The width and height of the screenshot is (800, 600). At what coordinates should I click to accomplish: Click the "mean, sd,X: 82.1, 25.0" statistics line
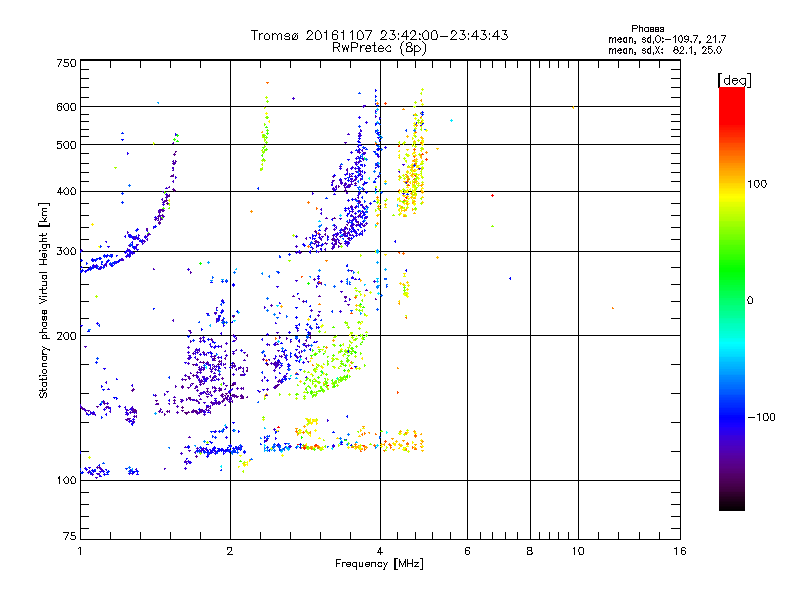tap(665, 50)
